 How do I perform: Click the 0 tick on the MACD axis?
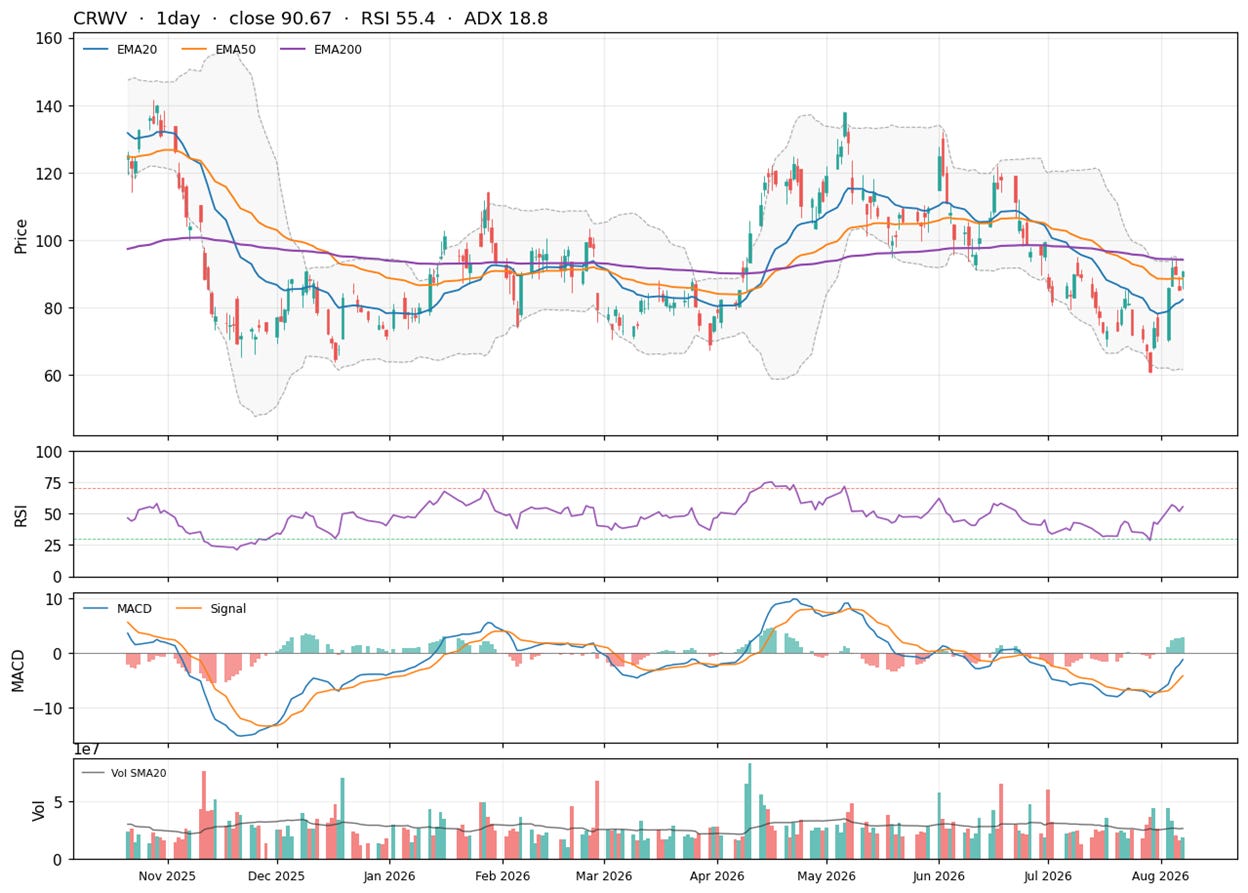click(x=59, y=654)
